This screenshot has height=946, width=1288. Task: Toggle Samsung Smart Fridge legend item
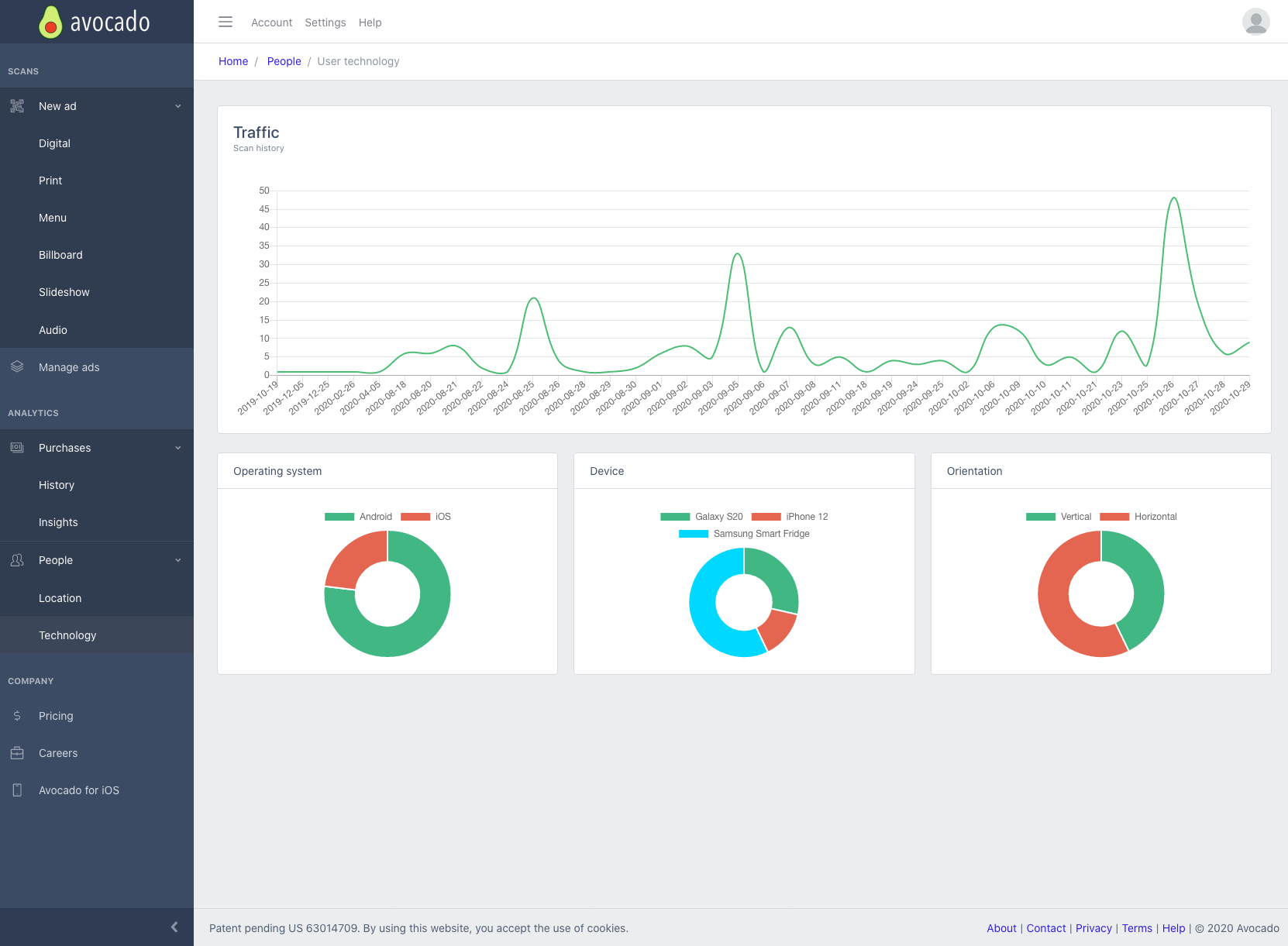(744, 534)
